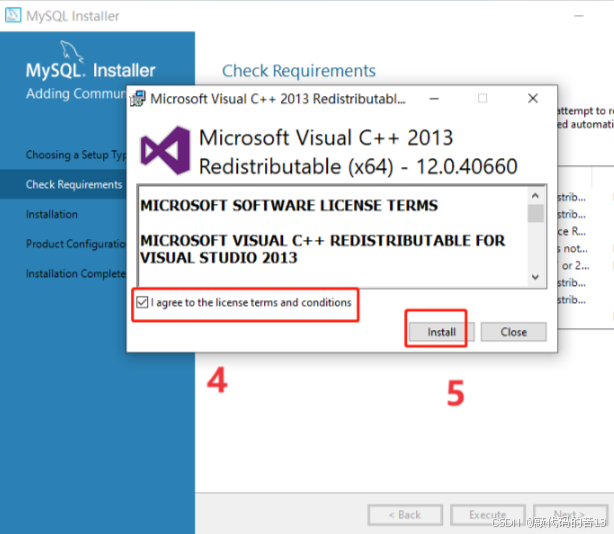Minimize the Visual C++ Redistributable dialog
This screenshot has width=614, height=534.
(x=434, y=99)
